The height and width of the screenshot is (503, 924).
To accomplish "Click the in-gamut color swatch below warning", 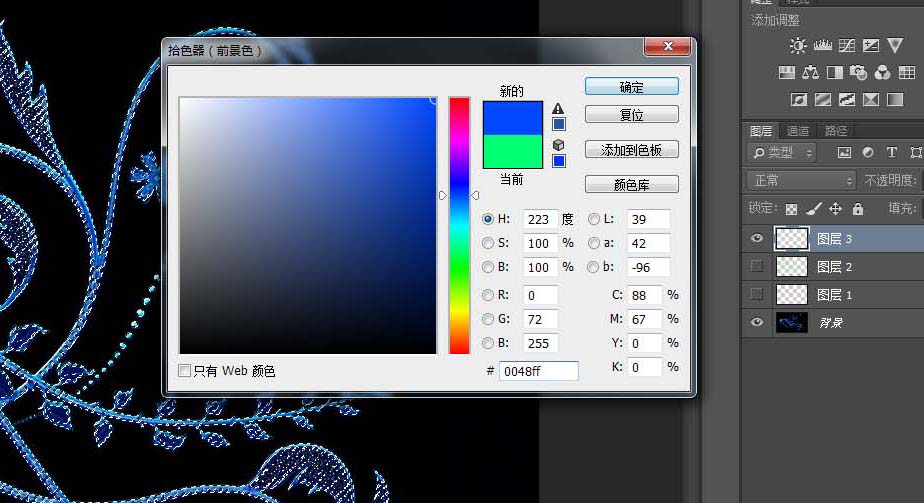I will [x=559, y=124].
